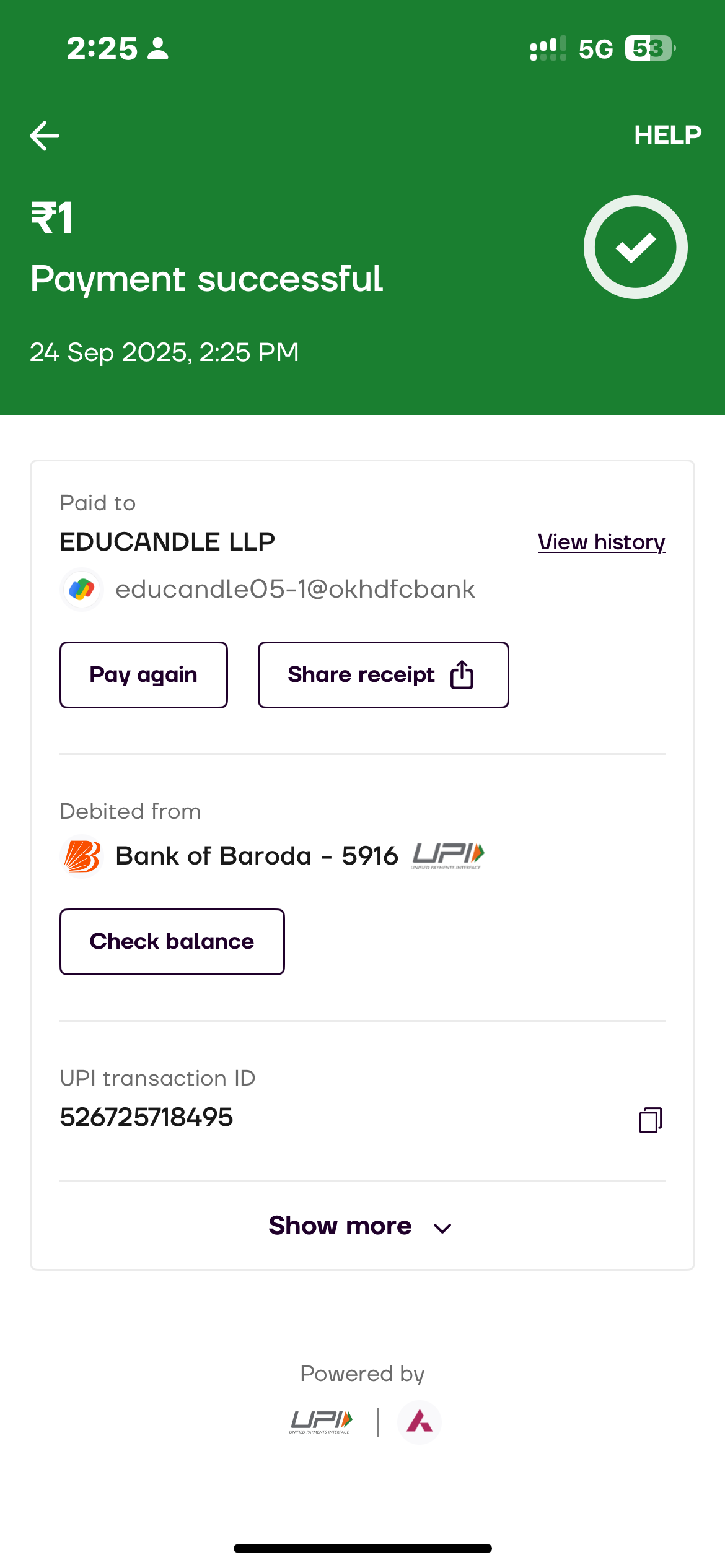Tap the back arrow icon

point(45,136)
